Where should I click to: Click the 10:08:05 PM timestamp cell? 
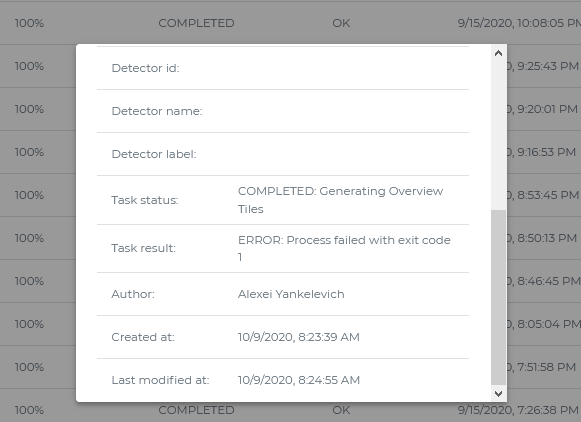tap(519, 23)
